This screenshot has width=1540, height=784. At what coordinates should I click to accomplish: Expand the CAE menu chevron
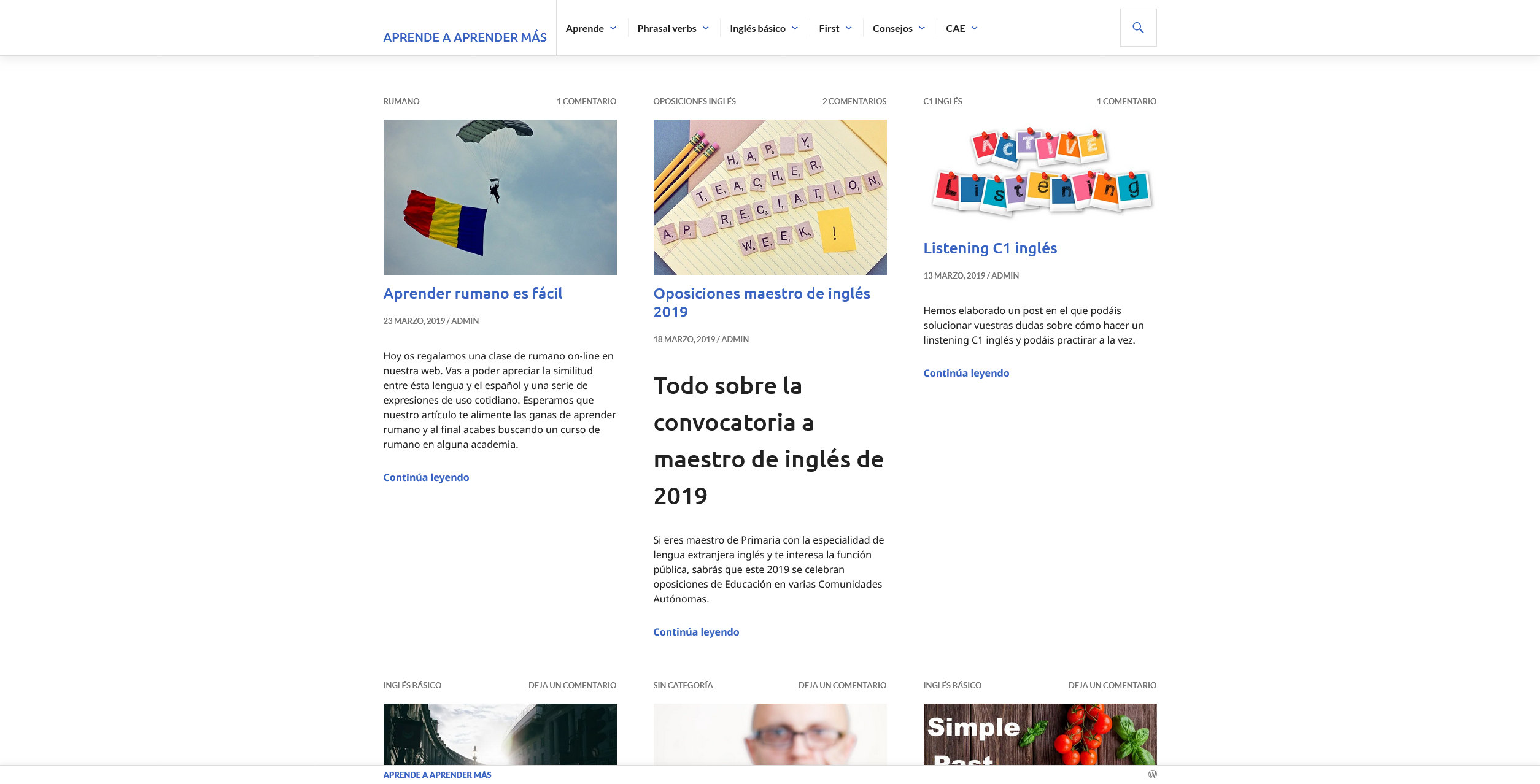tap(974, 28)
